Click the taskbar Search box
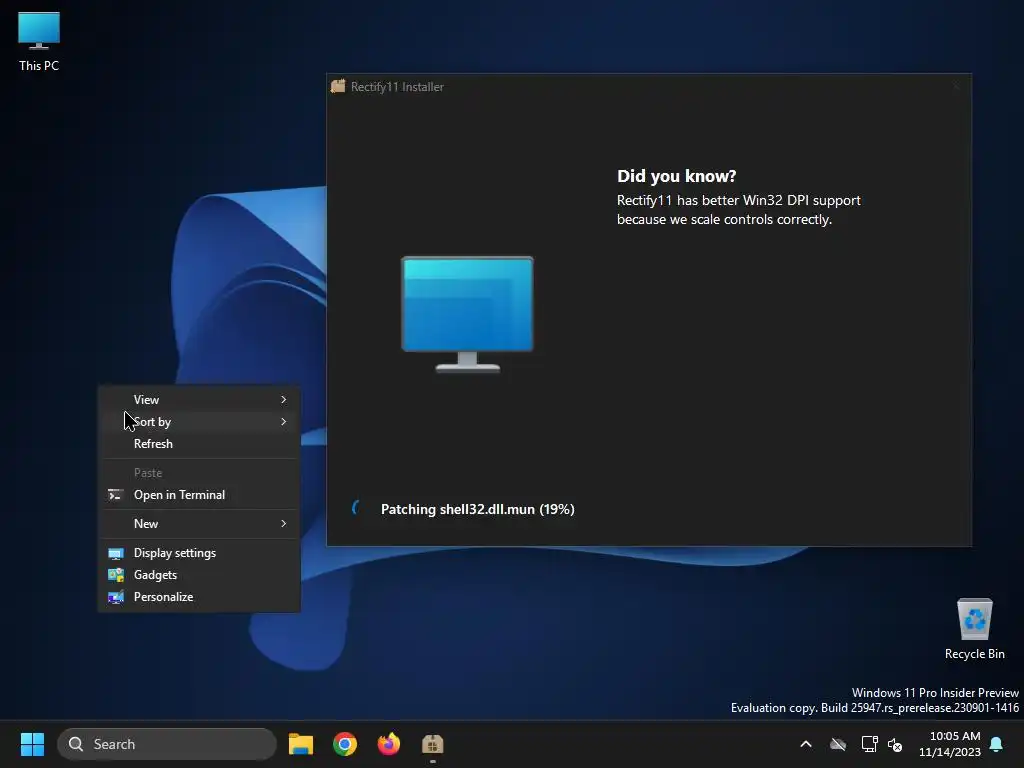 point(167,744)
